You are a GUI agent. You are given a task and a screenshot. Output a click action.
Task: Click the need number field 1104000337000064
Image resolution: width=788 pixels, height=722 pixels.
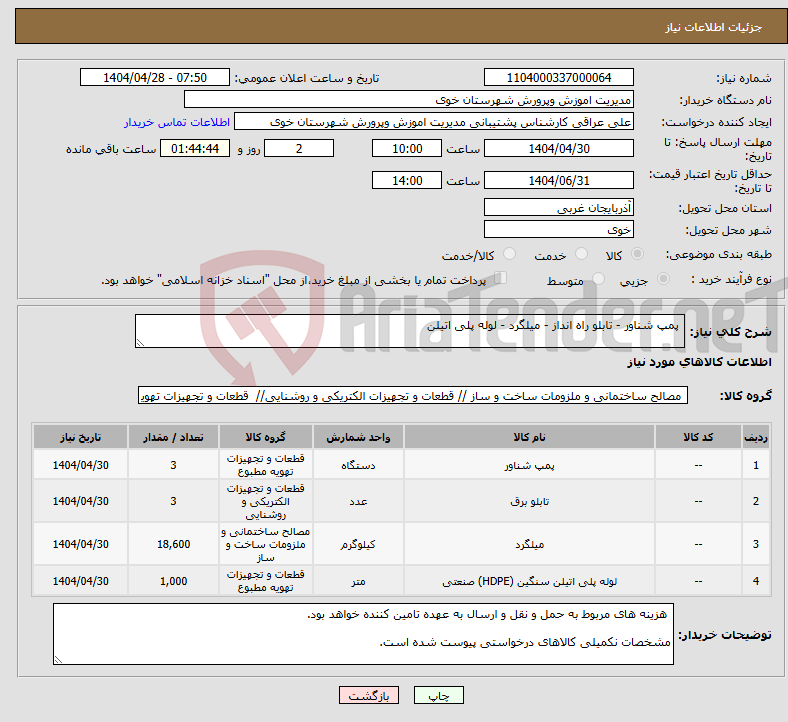coord(558,77)
